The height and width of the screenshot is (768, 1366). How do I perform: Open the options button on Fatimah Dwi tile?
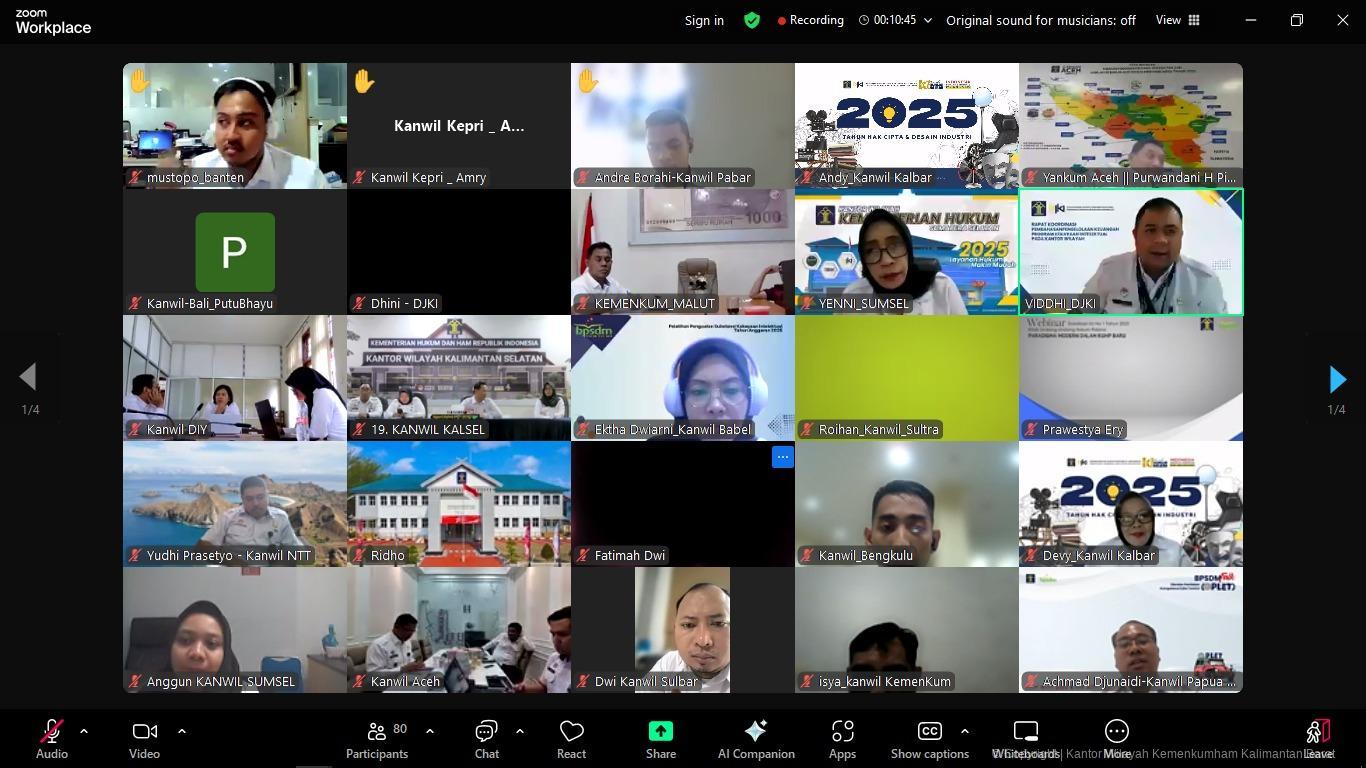tap(782, 457)
